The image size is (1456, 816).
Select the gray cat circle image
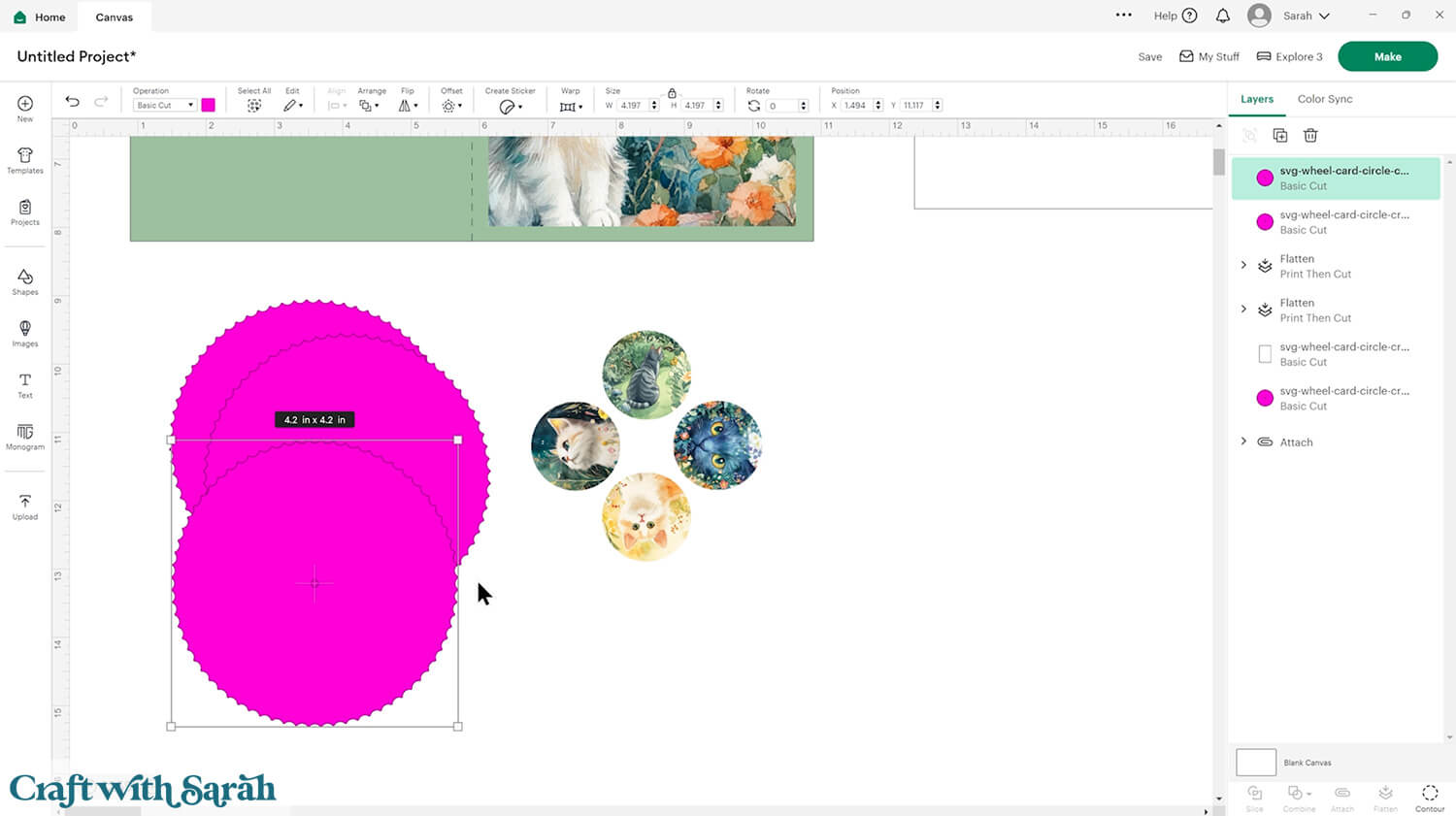click(x=646, y=375)
